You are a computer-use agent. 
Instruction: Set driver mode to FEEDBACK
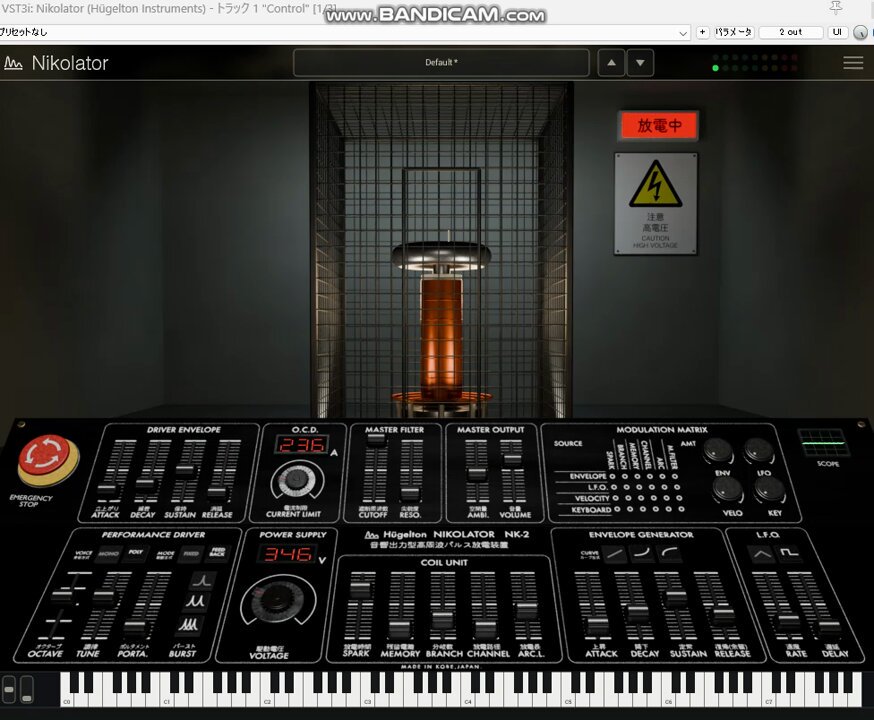click(x=217, y=552)
